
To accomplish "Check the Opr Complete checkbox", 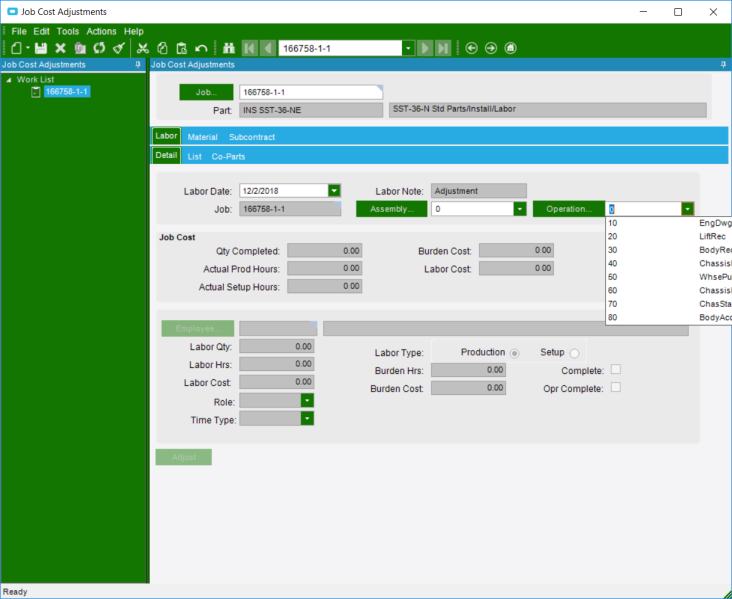I will point(616,388).
